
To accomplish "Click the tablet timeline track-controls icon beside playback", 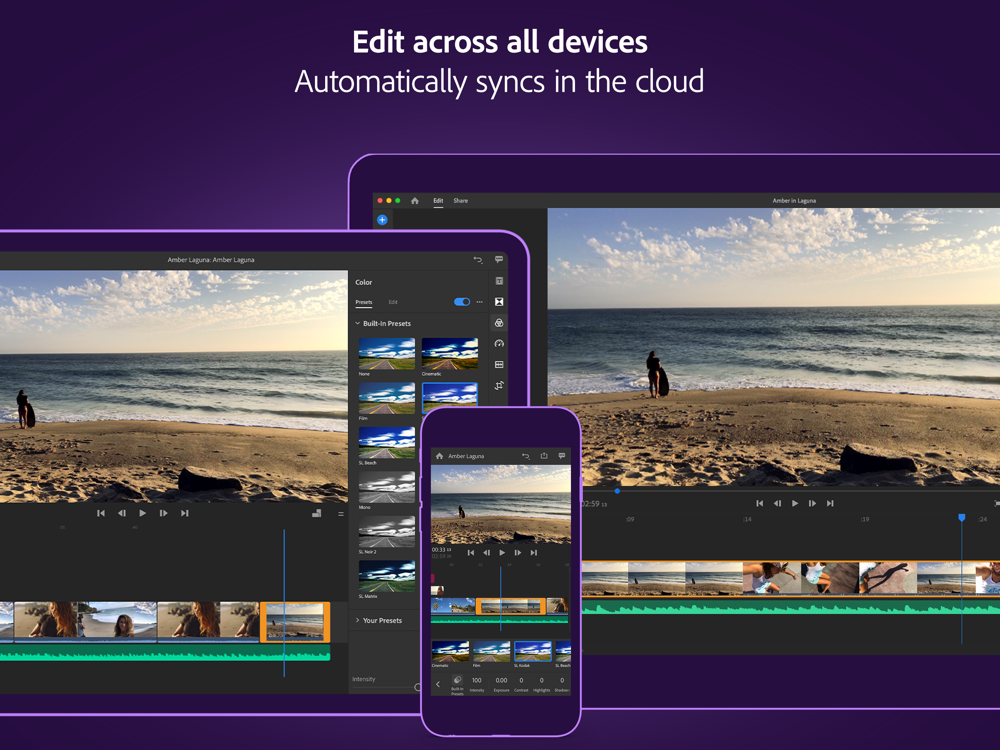I will tap(316, 513).
